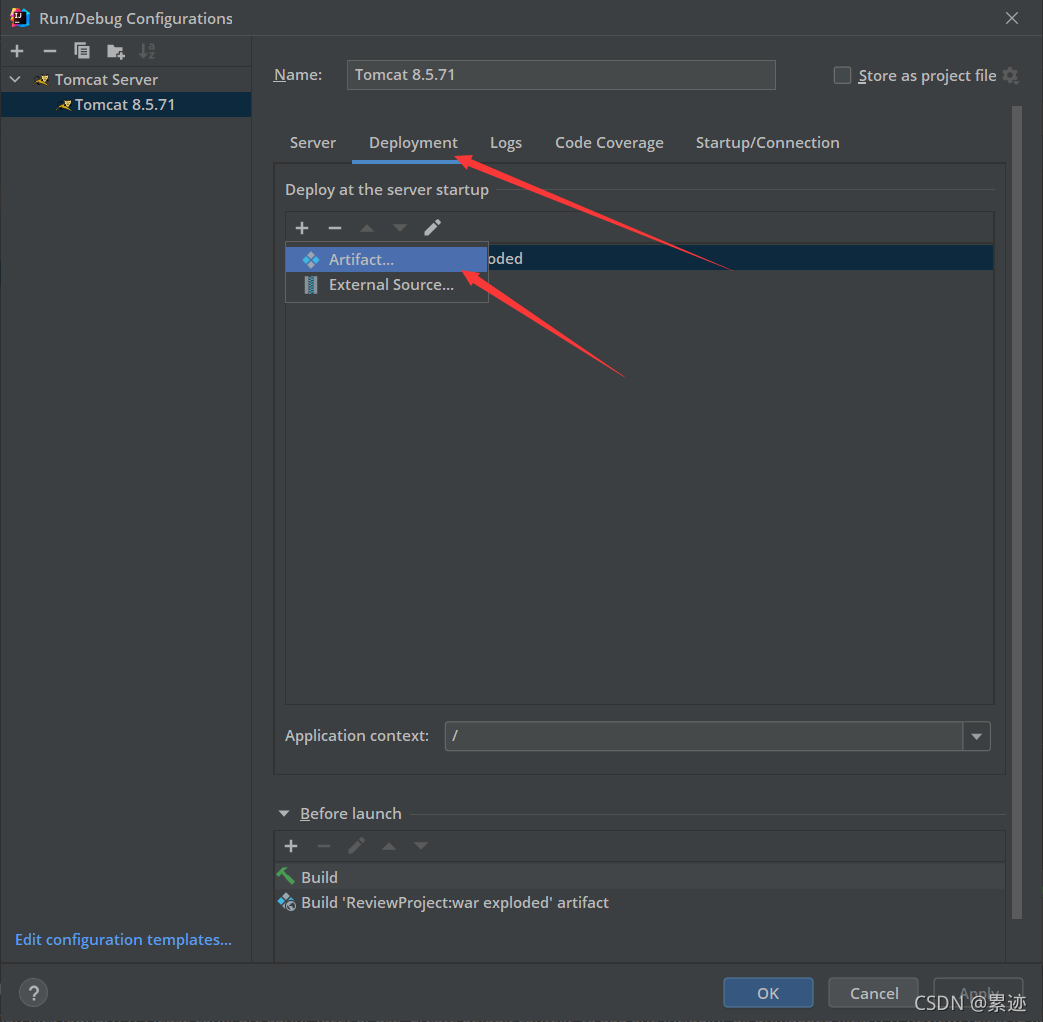The width and height of the screenshot is (1043, 1022).
Task: Create new folder for configurations icon
Action: click(116, 51)
